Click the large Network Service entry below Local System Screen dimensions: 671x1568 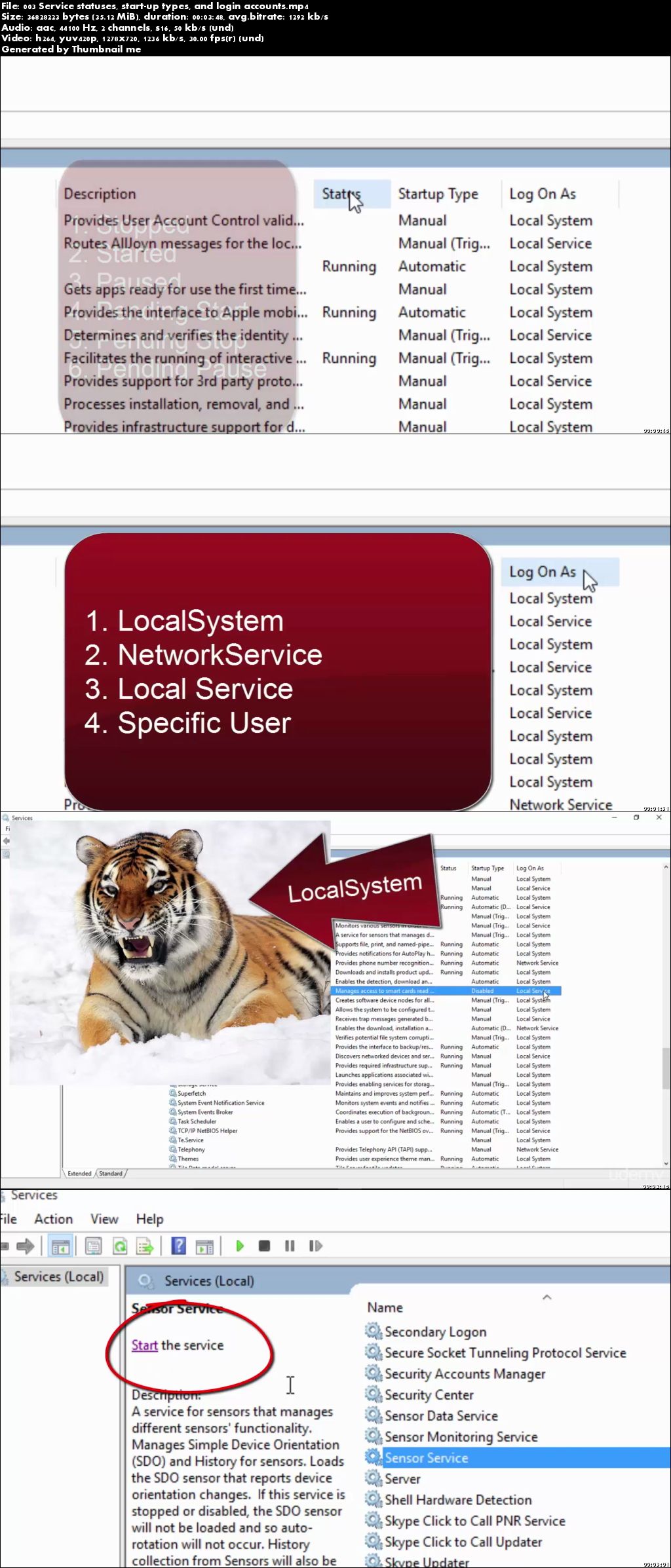pos(561,804)
